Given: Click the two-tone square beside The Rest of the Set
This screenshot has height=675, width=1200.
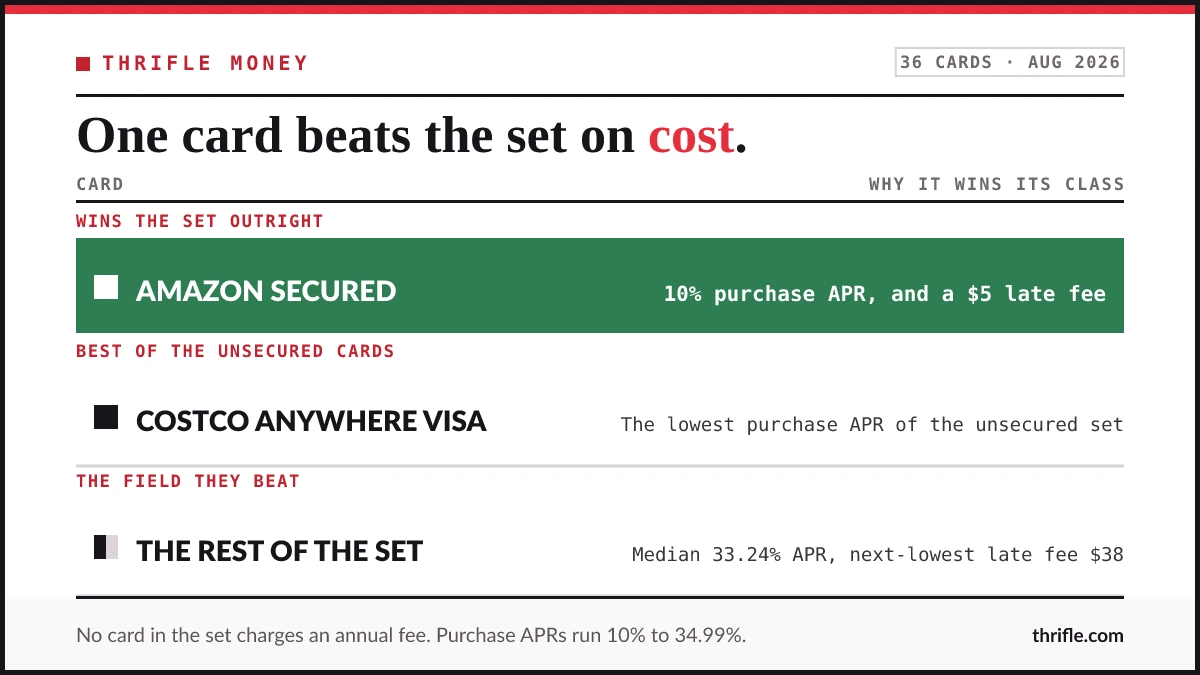Looking at the screenshot, I should [x=106, y=547].
